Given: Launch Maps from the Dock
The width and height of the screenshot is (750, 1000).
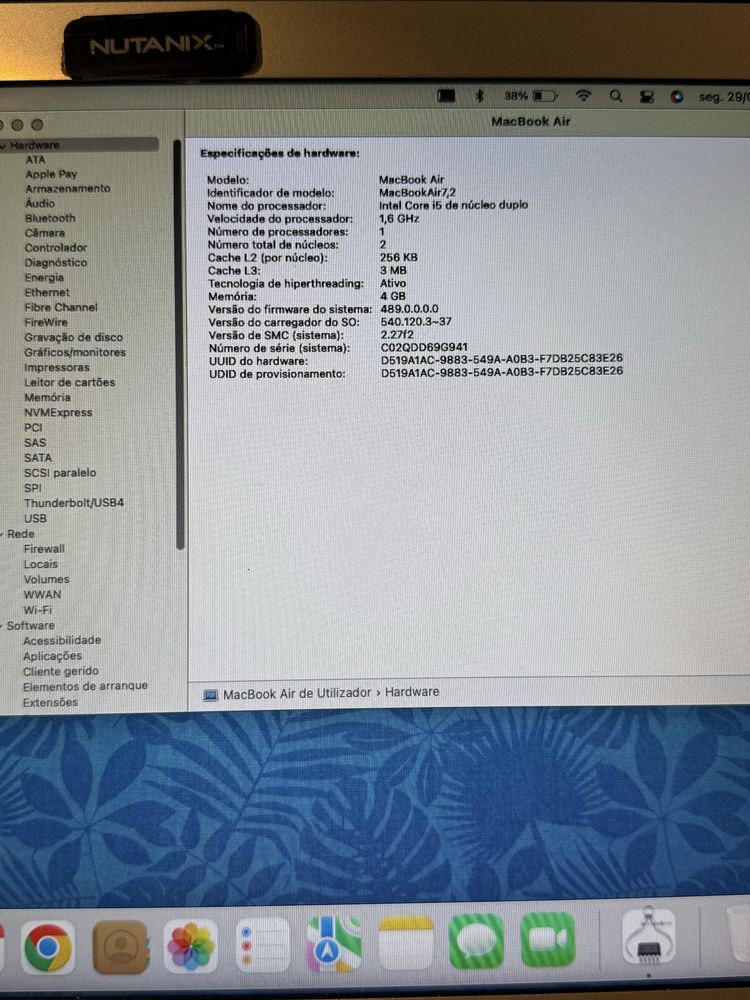Looking at the screenshot, I should (x=334, y=945).
